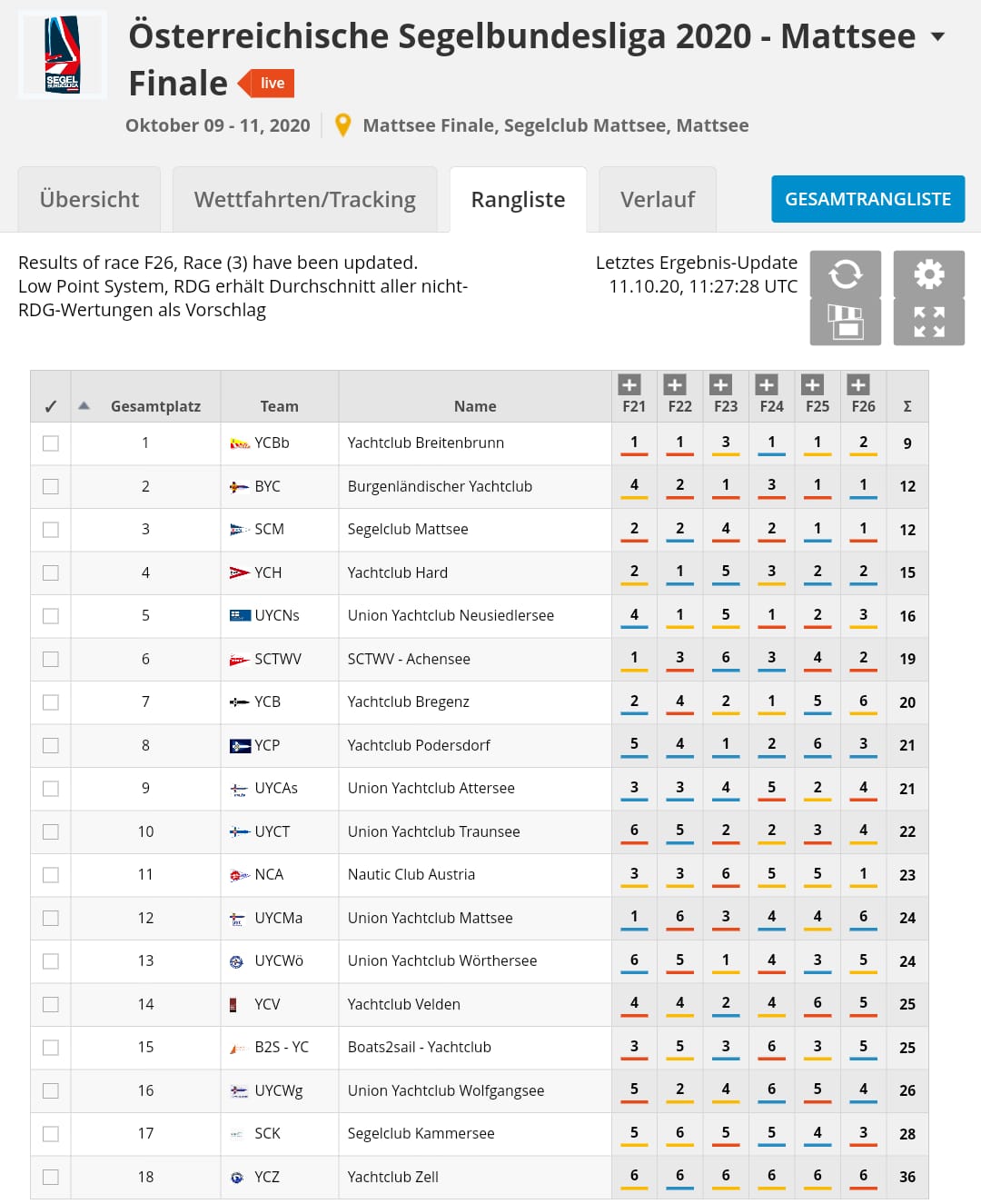
Task: Click Yachtclub Zell's F23 result
Action: (x=726, y=1177)
